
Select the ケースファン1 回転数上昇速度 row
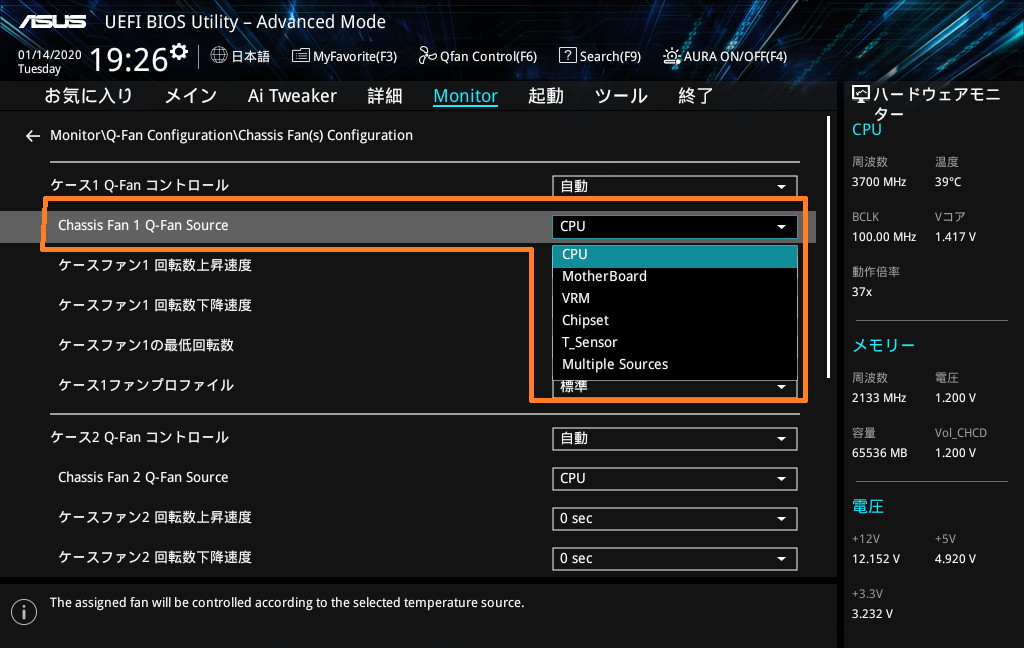tap(155, 265)
